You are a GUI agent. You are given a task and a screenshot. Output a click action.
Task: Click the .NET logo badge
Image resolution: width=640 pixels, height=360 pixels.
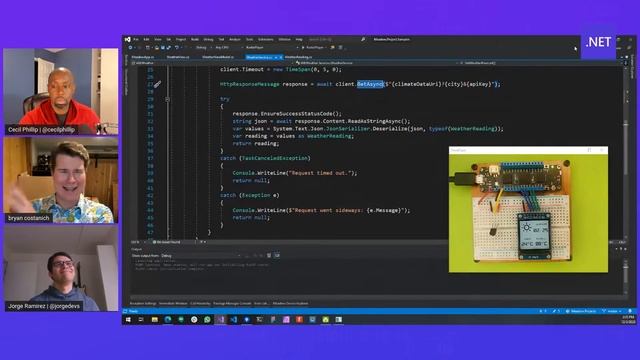(598, 42)
